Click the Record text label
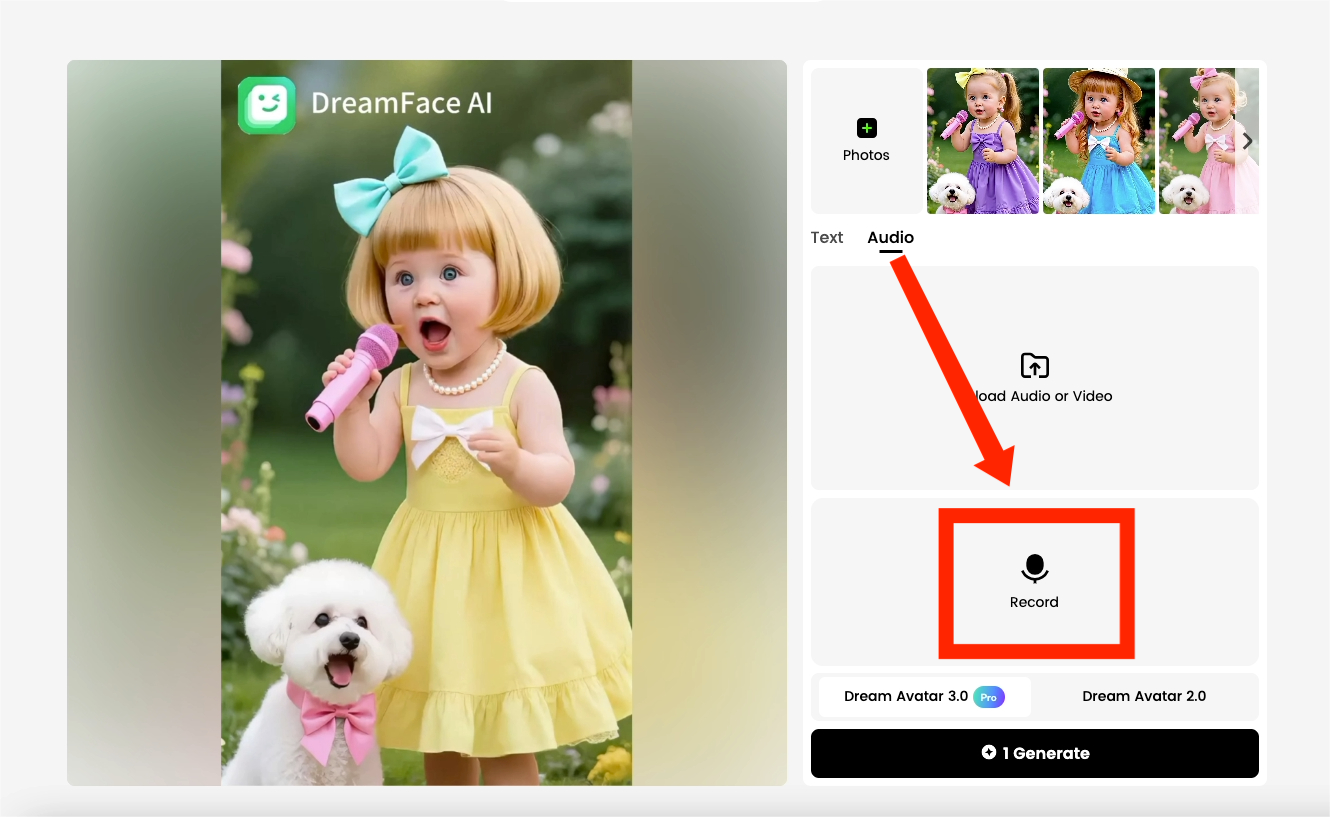Viewport: 1330px width, 817px height. 1034,602
